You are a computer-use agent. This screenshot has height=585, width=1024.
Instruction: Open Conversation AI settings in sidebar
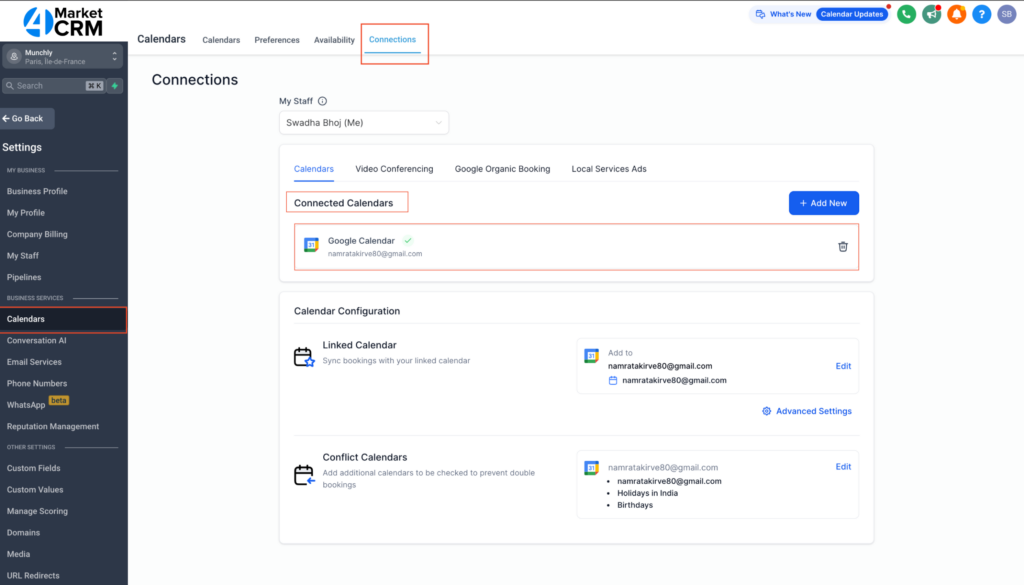coord(37,341)
